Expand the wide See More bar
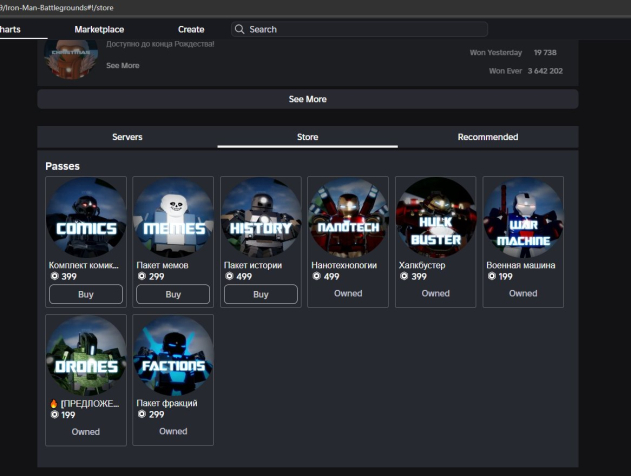 pos(307,99)
